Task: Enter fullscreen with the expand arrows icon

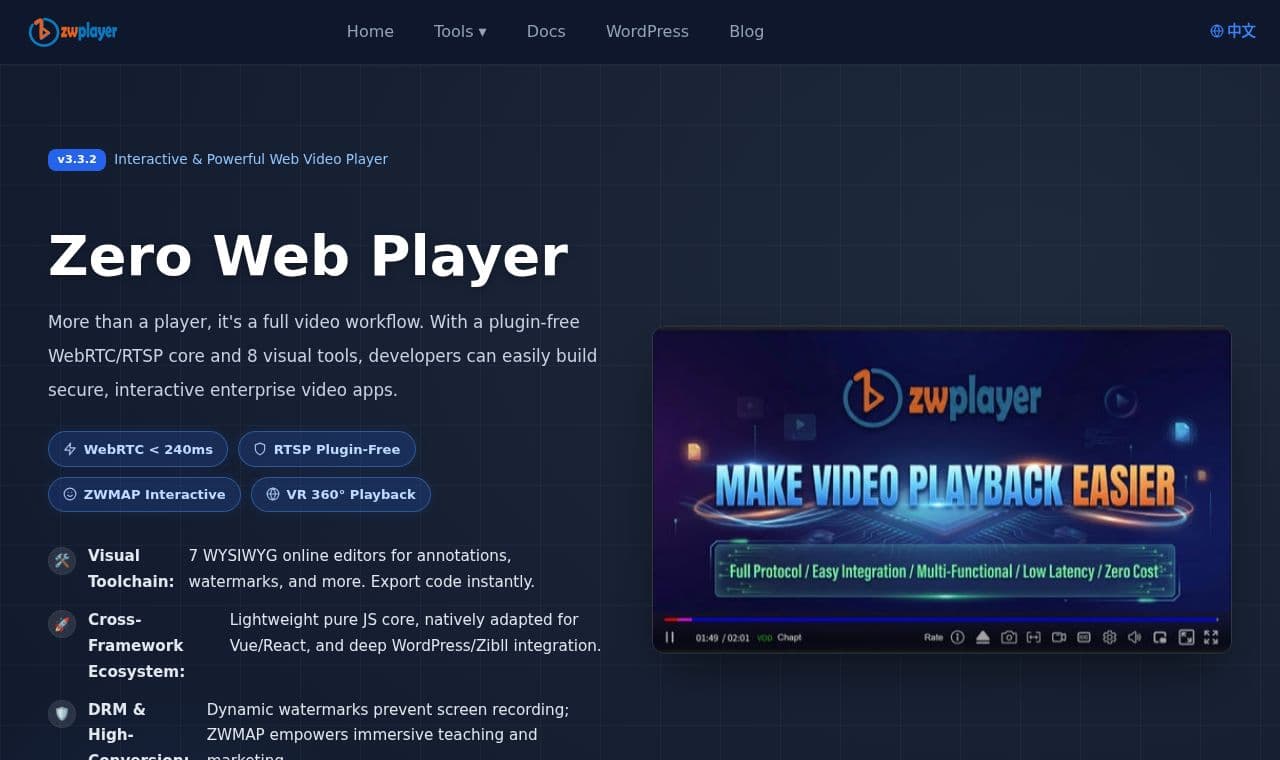Action: [x=1211, y=637]
